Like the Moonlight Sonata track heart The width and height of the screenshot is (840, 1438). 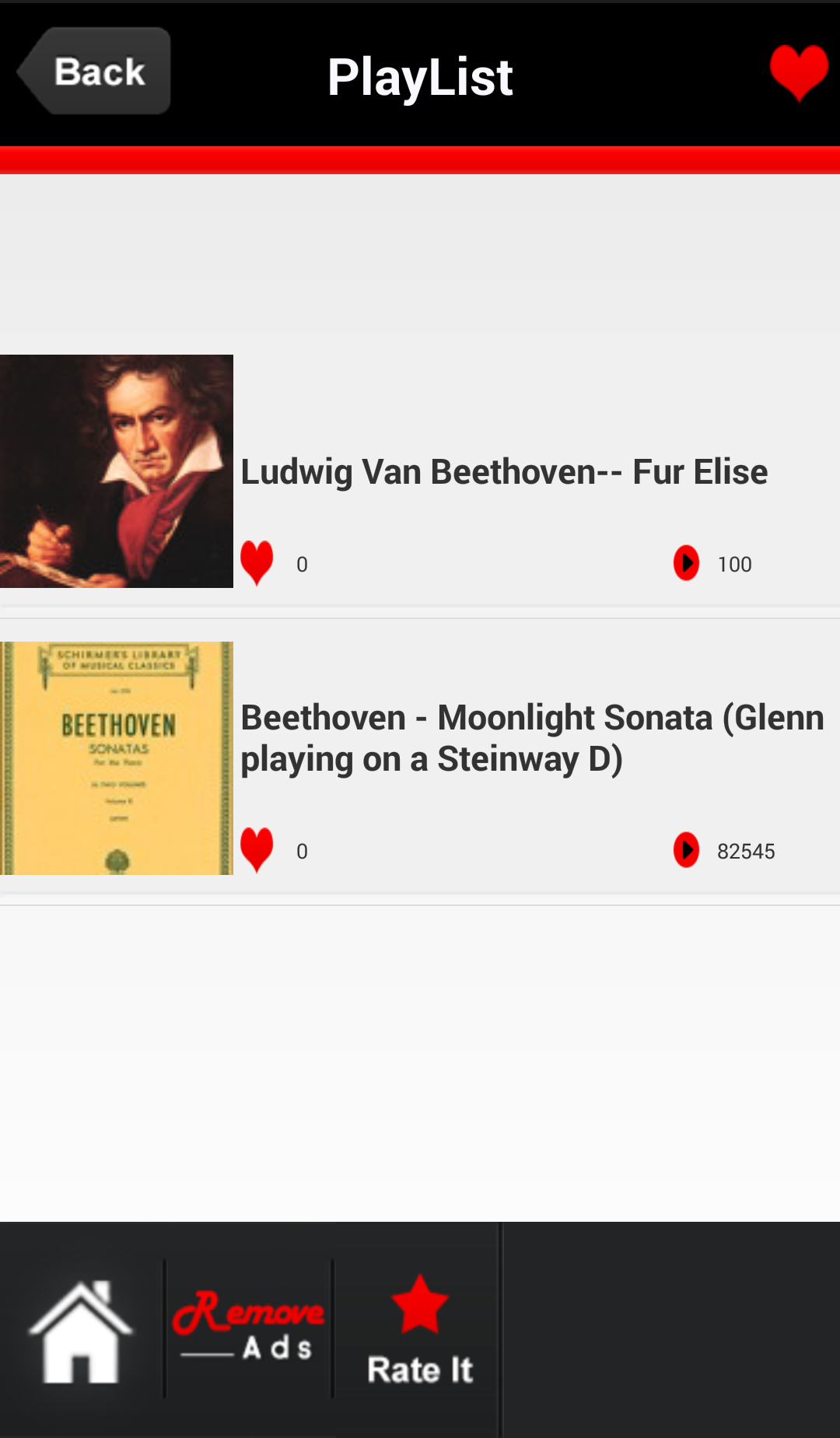point(257,849)
